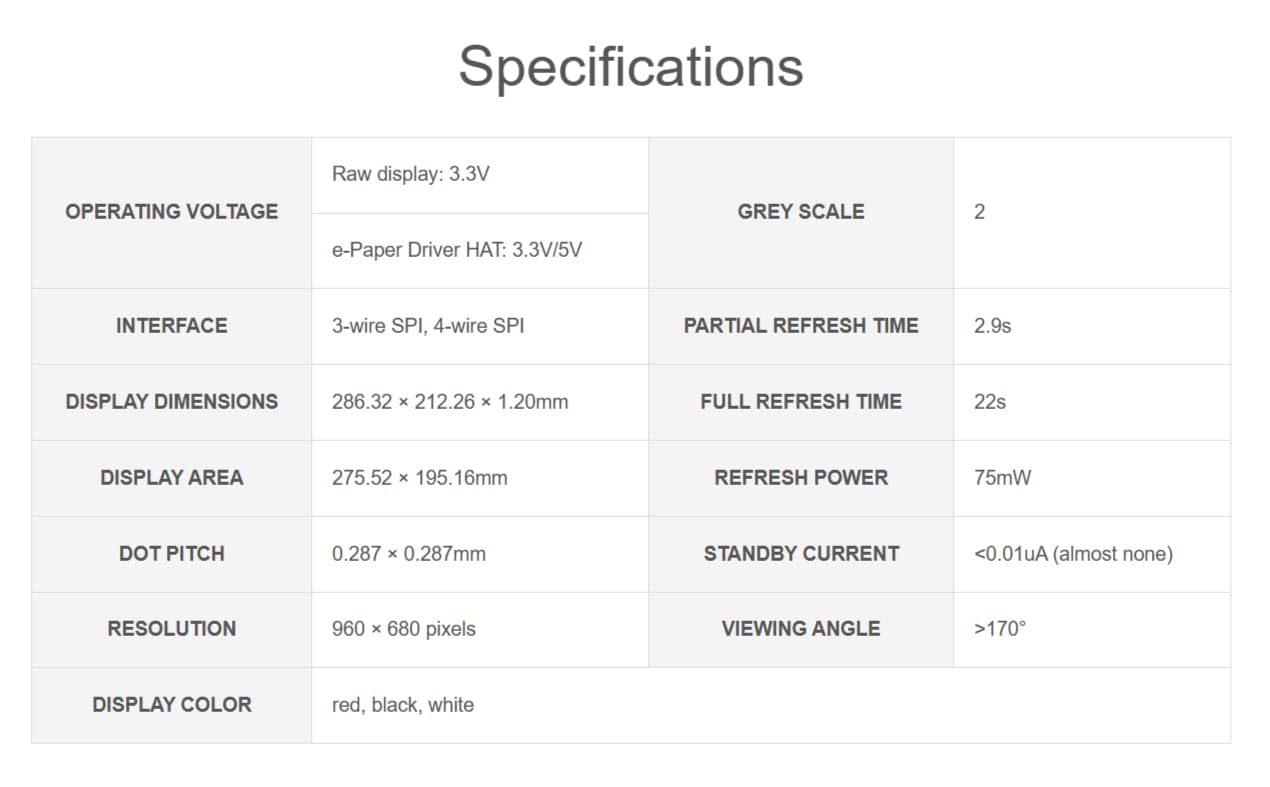The height and width of the screenshot is (787, 1270).
Task: Click the VIEWING ANGLE label cell
Action: point(801,629)
